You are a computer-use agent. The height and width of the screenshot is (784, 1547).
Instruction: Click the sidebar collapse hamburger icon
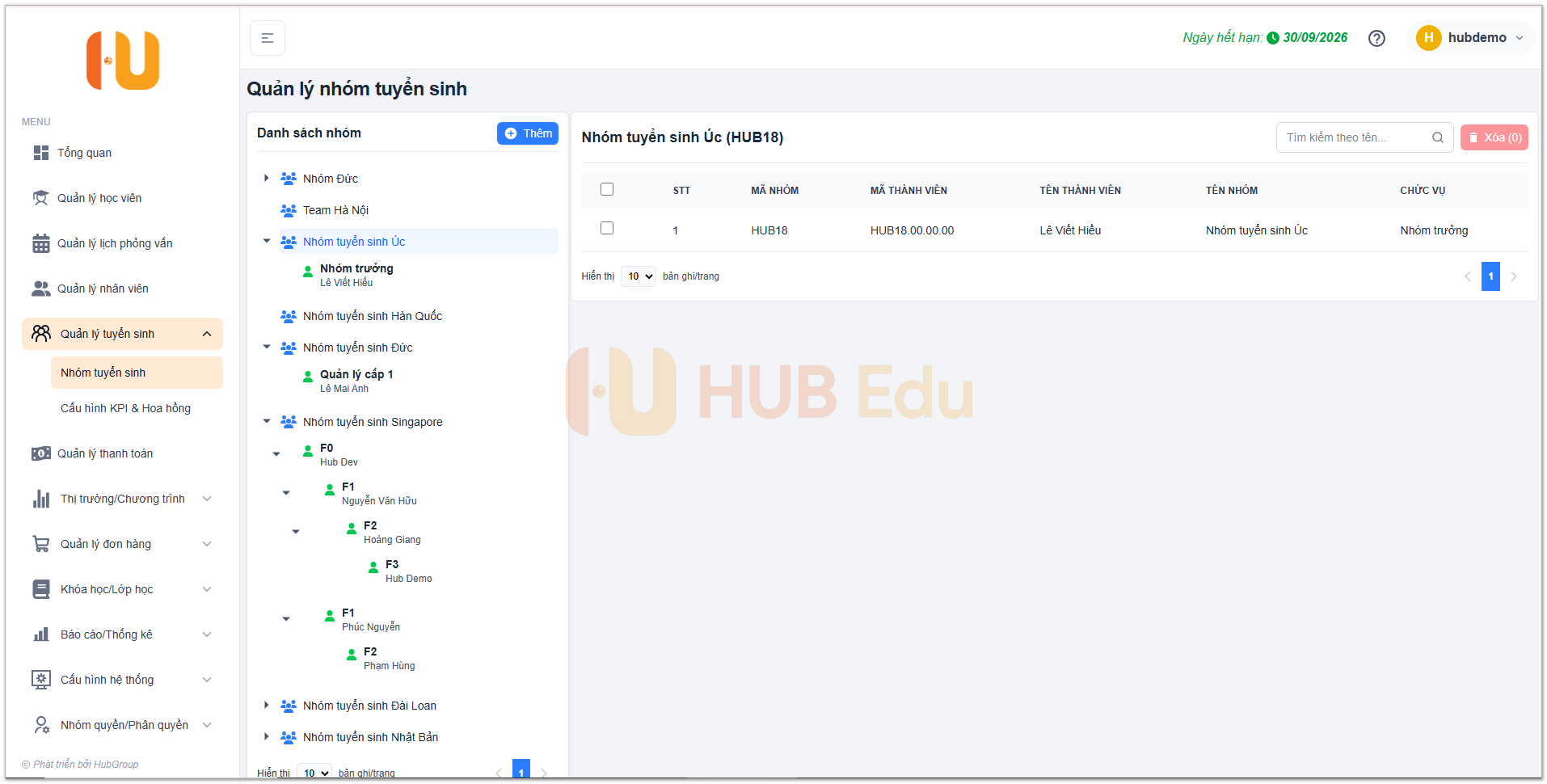pyautogui.click(x=268, y=38)
